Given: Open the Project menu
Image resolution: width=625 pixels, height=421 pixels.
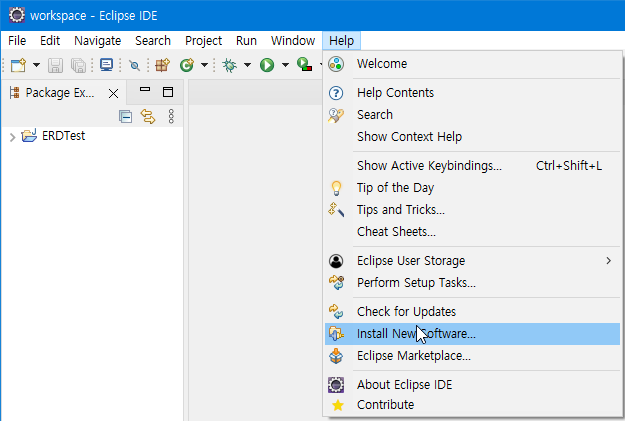Looking at the screenshot, I should coord(203,41).
